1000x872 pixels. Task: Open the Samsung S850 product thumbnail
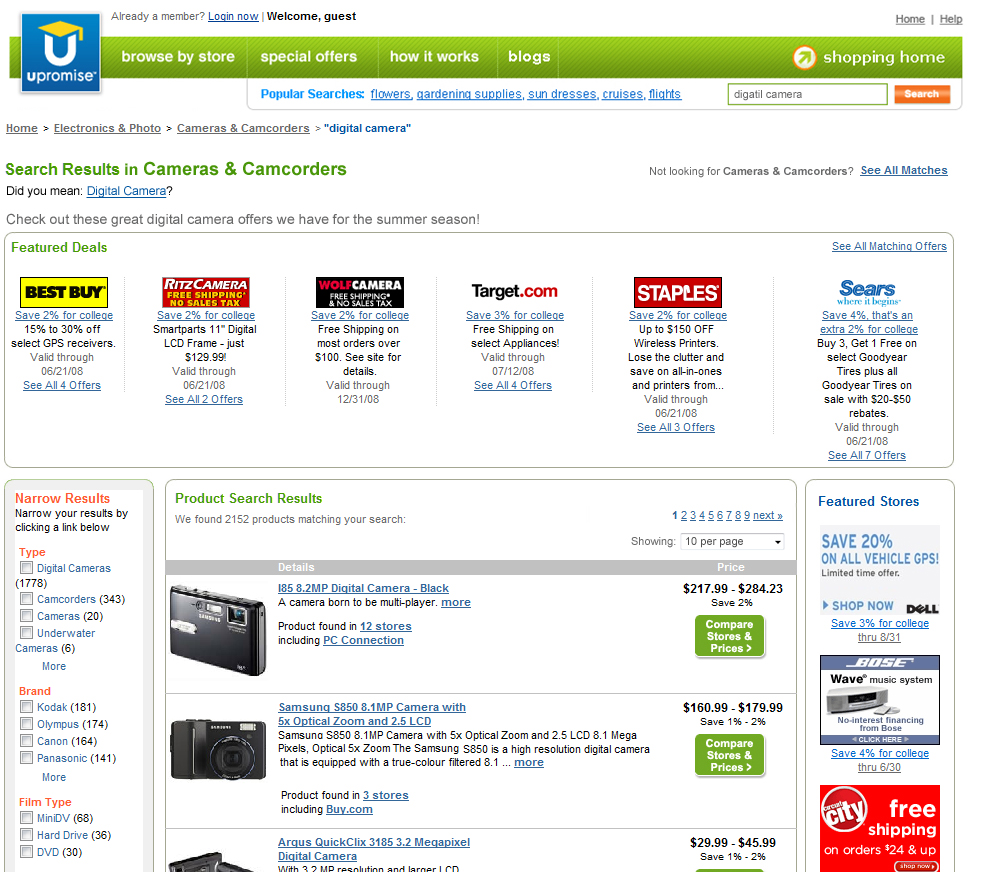[218, 748]
